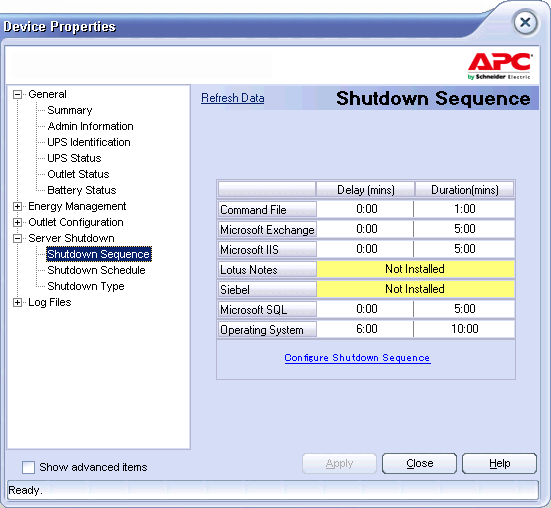Click Lotus Notes Not Installed cell

[x=415, y=269]
